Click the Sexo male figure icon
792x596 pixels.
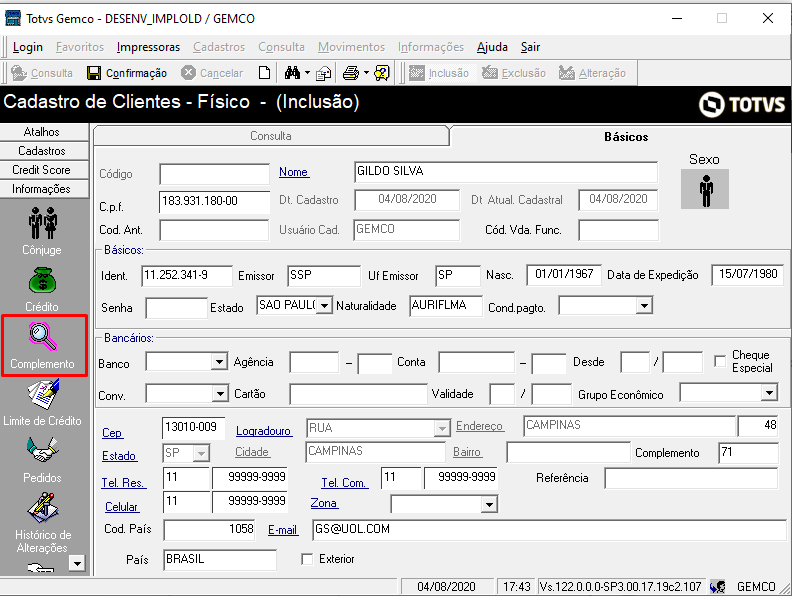[705, 189]
